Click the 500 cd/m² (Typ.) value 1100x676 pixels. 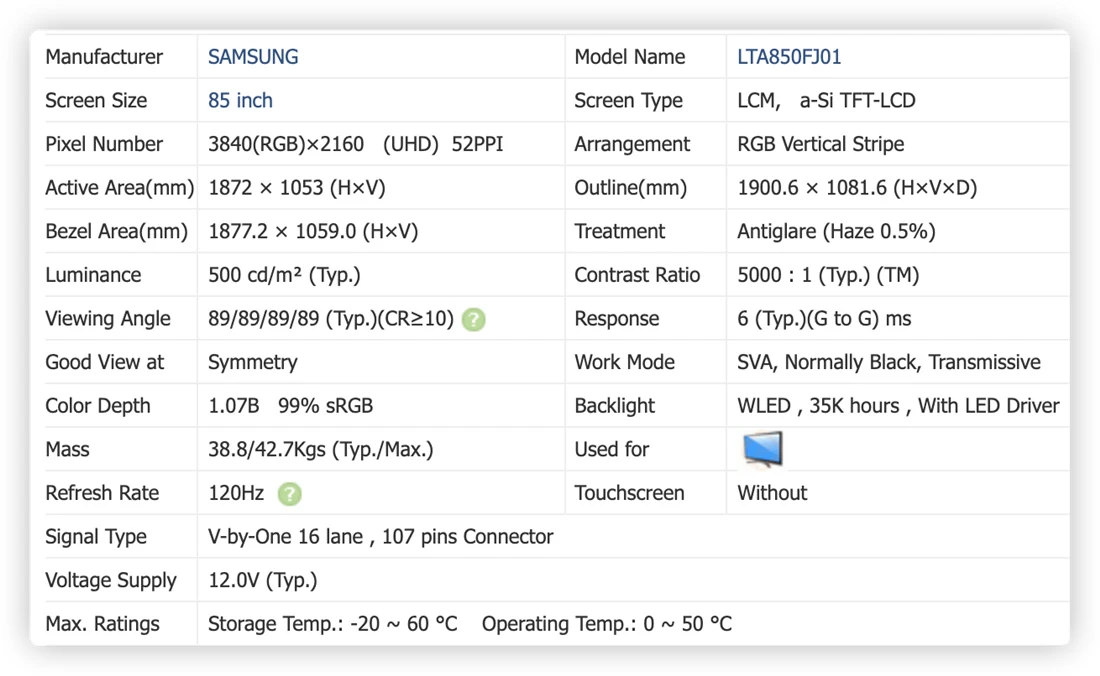[284, 275]
